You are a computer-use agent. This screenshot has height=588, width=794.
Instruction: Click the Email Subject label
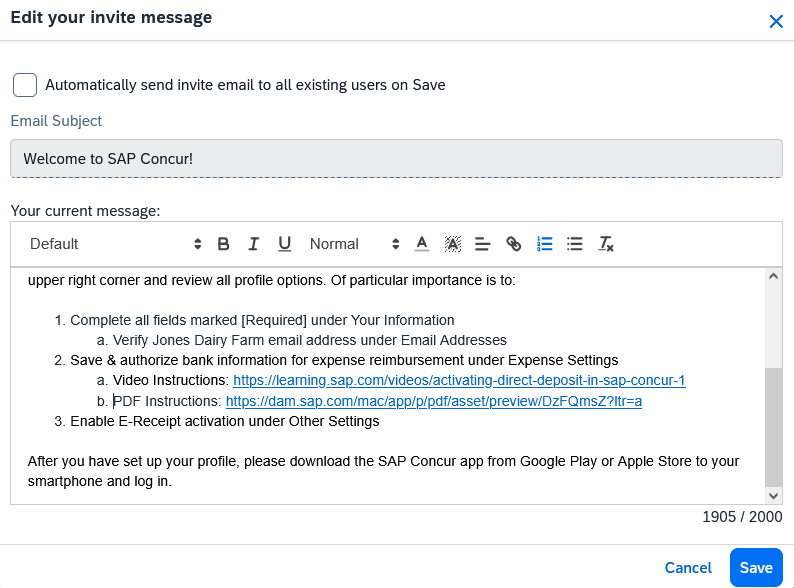(x=56, y=121)
